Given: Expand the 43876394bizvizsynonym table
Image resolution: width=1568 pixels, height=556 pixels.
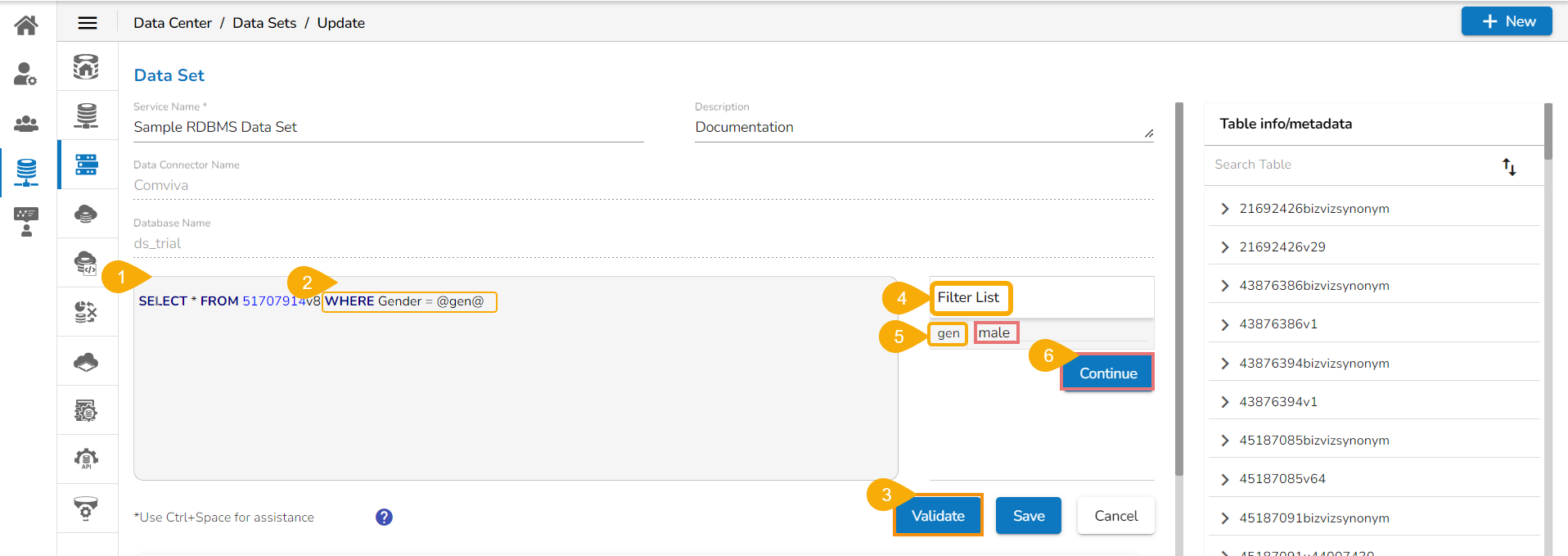Looking at the screenshot, I should coord(1225,364).
